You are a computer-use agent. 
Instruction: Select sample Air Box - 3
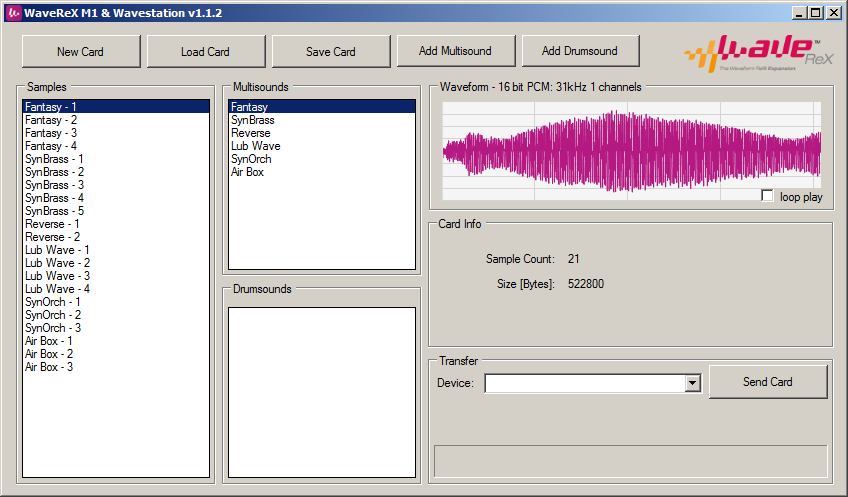[x=116, y=366]
